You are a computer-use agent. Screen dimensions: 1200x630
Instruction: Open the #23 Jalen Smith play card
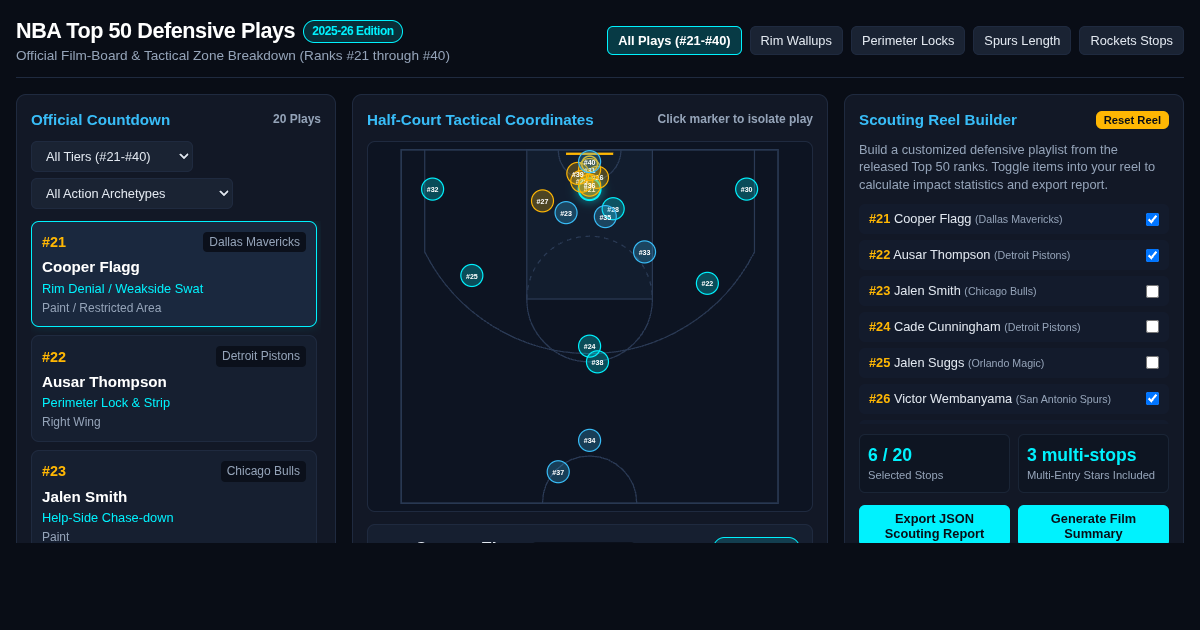point(174,497)
